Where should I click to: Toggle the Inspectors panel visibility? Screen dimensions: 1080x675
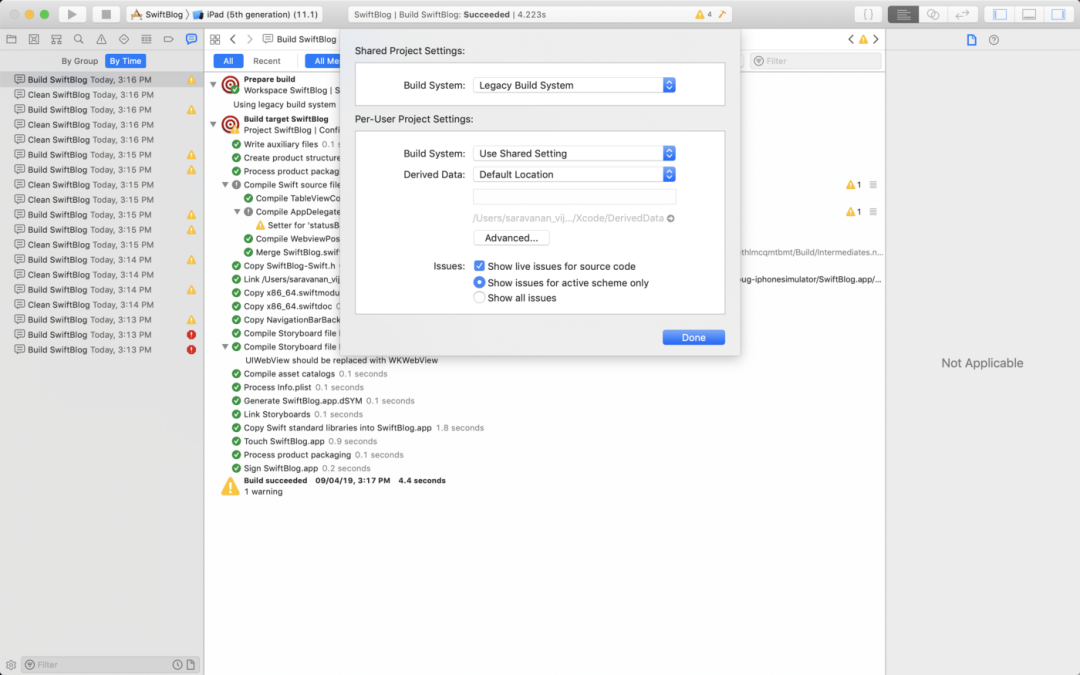coord(1058,14)
